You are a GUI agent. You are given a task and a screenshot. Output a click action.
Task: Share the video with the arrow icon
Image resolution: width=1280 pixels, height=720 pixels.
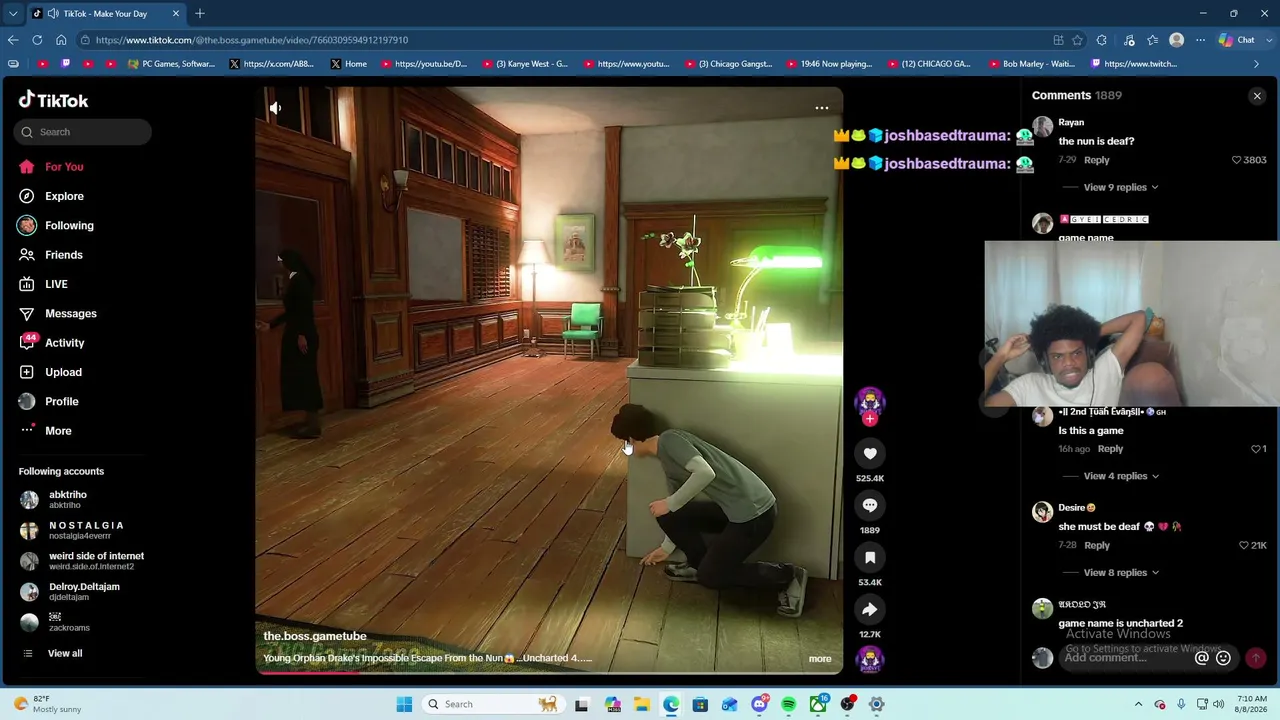(870, 610)
